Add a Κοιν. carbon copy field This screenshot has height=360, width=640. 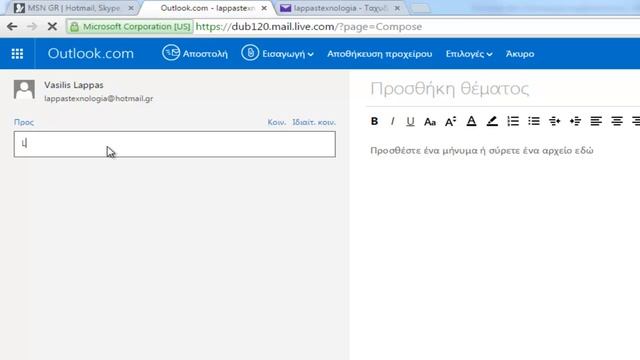pyautogui.click(x=277, y=122)
